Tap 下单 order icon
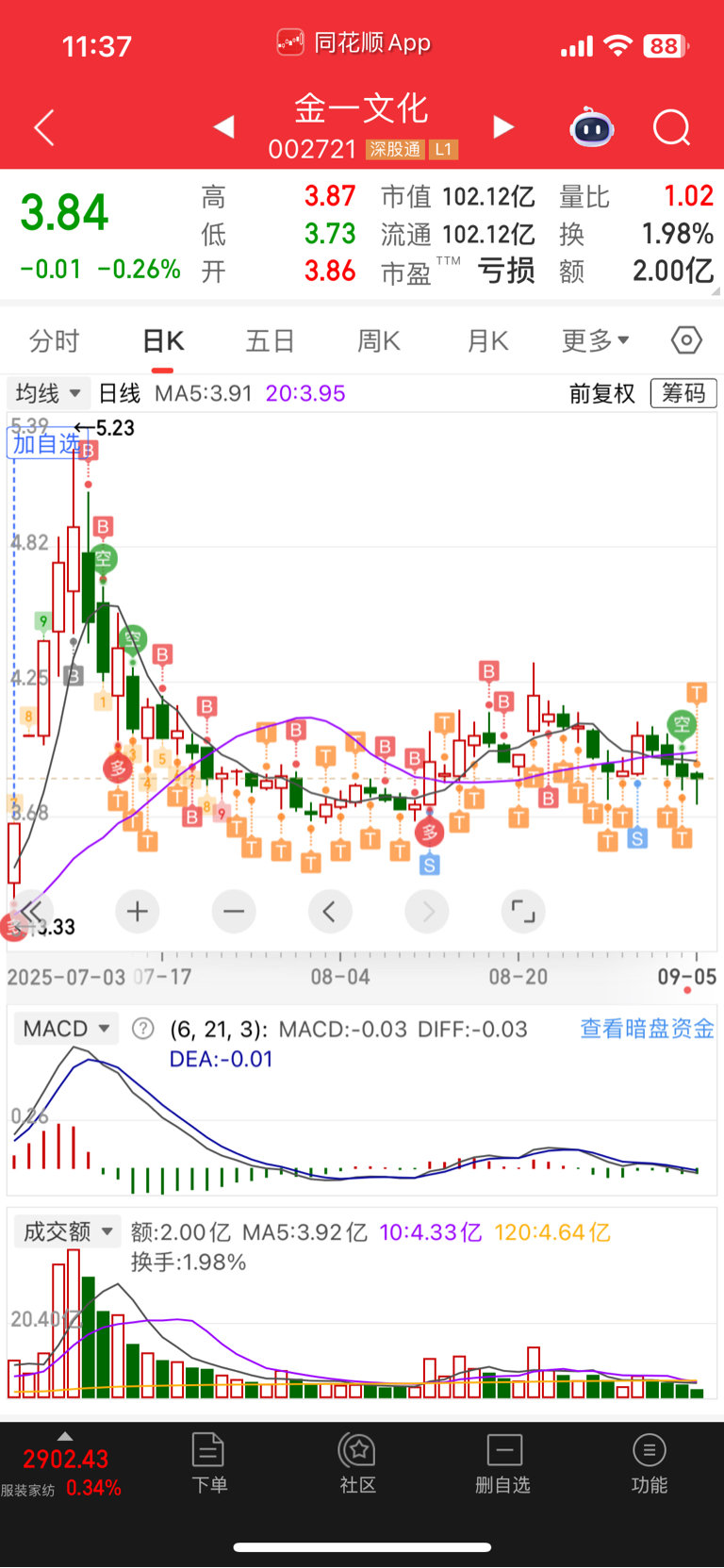 [208, 1462]
